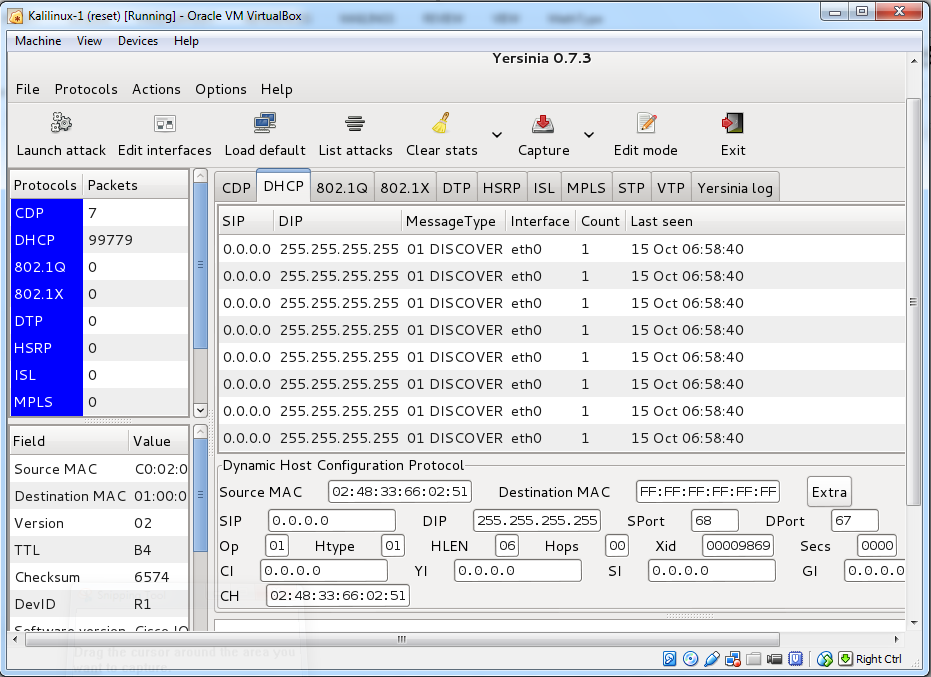Viewport: 931px width, 677px height.
Task: Click the Count column header
Action: [600, 221]
